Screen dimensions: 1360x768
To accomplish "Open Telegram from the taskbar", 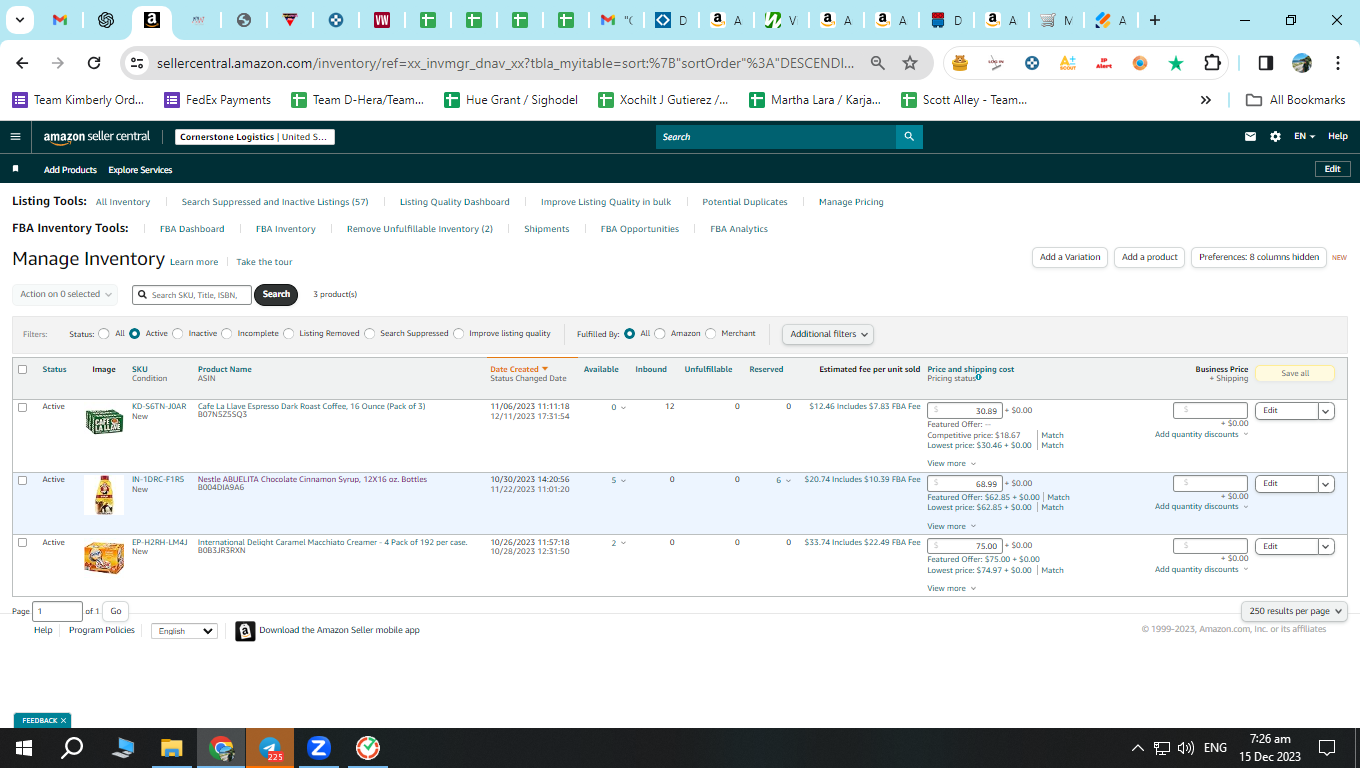I will coord(270,748).
